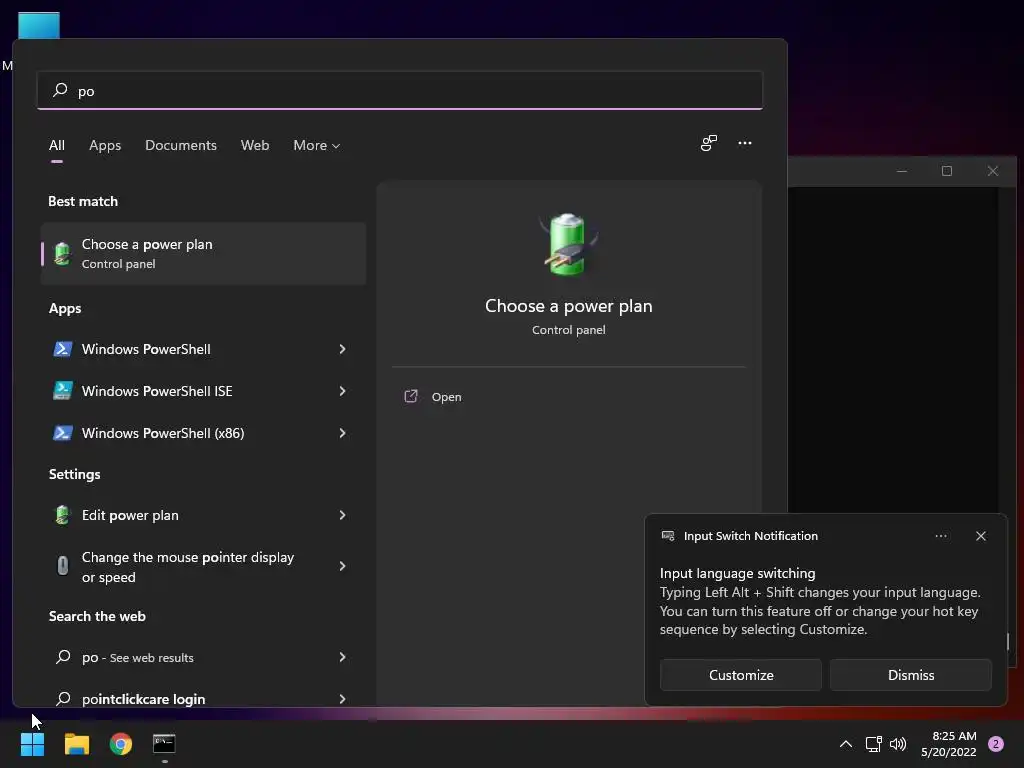Open network status tray icon

click(873, 744)
